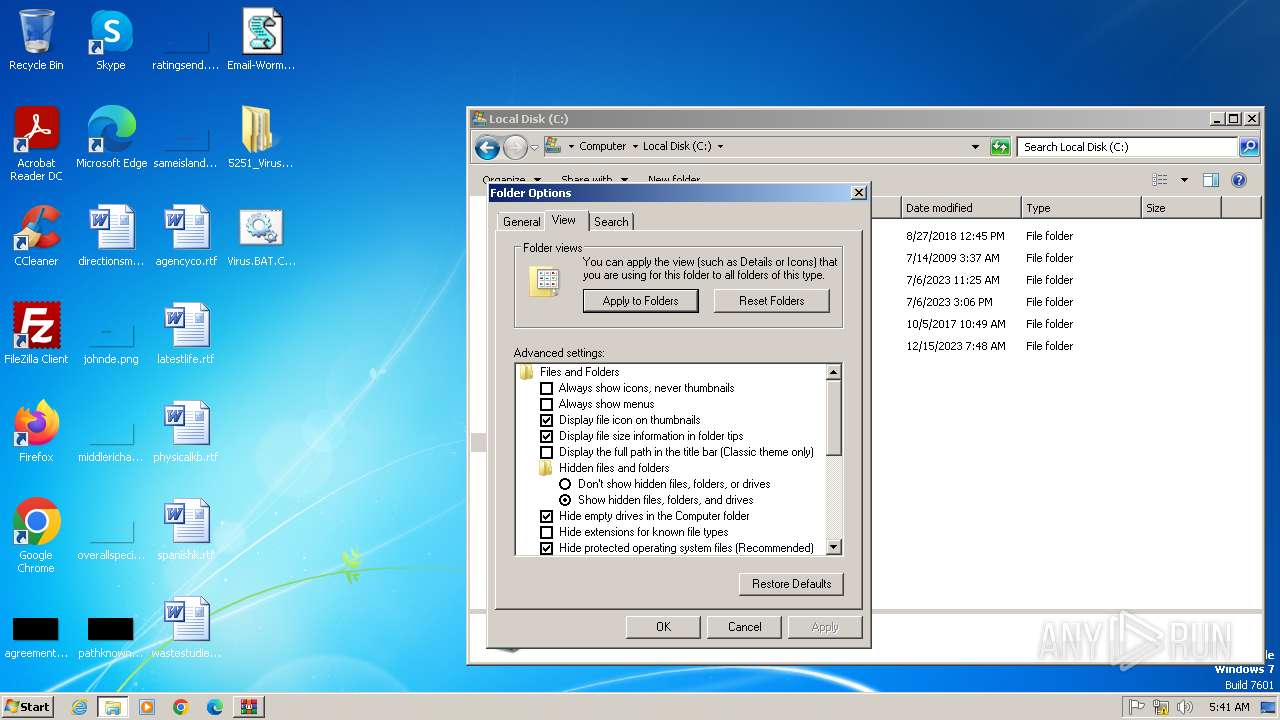The width and height of the screenshot is (1280, 720).
Task: Select physicalkb.rtf document icon
Action: (x=186, y=432)
